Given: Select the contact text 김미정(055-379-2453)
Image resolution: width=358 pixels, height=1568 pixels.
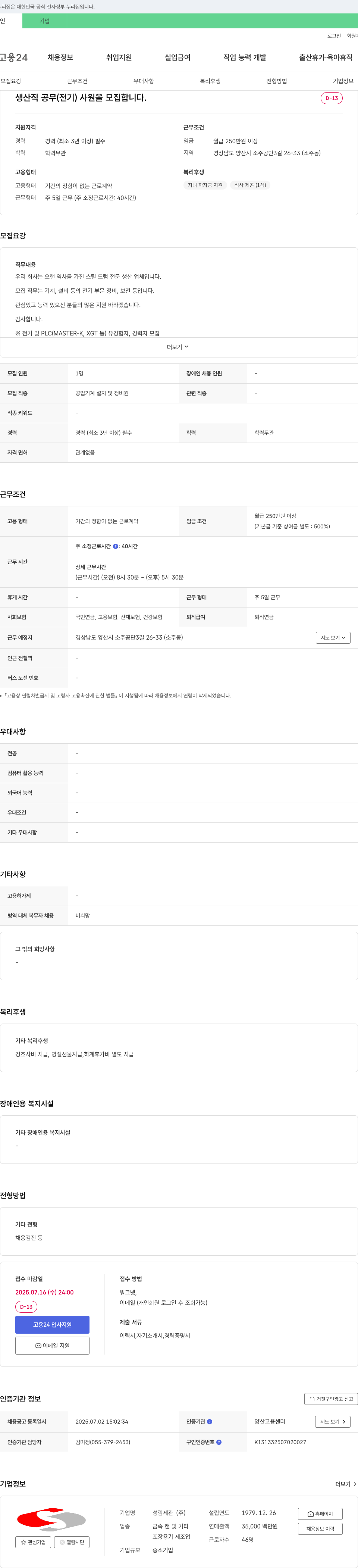Looking at the screenshot, I should (x=103, y=1442).
